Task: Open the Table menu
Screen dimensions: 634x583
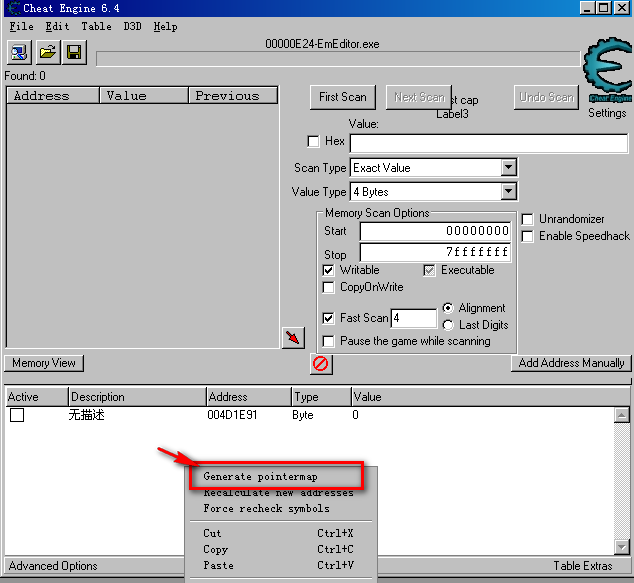Action: [x=97, y=27]
